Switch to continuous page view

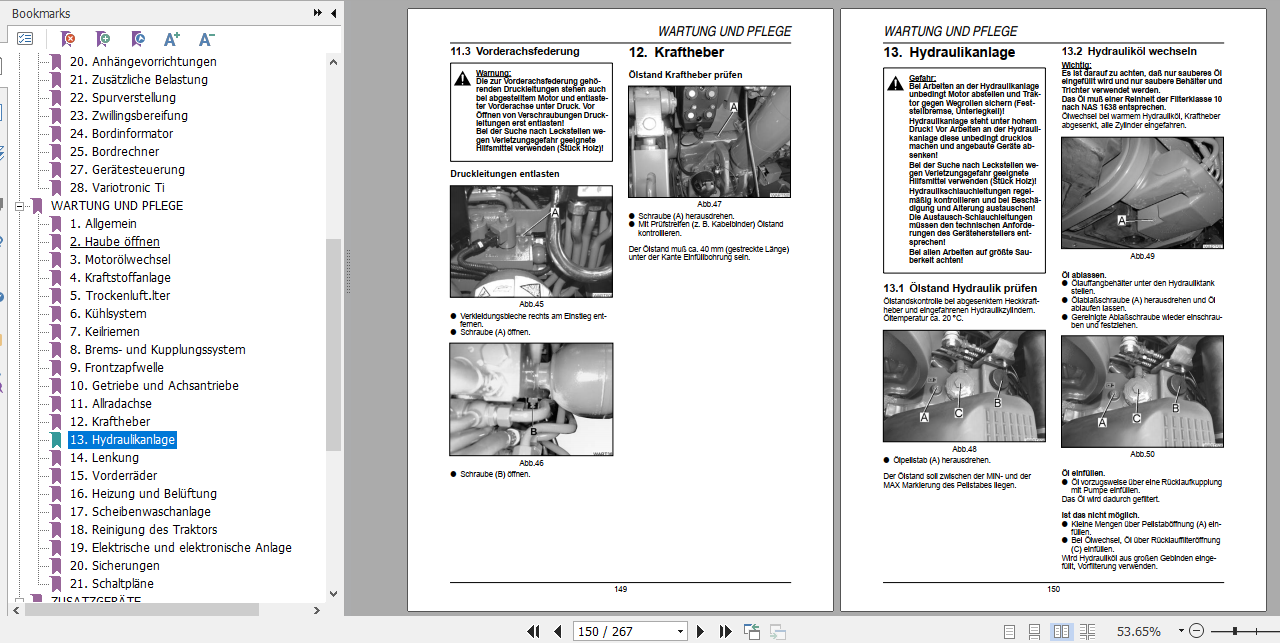pyautogui.click(x=1035, y=631)
